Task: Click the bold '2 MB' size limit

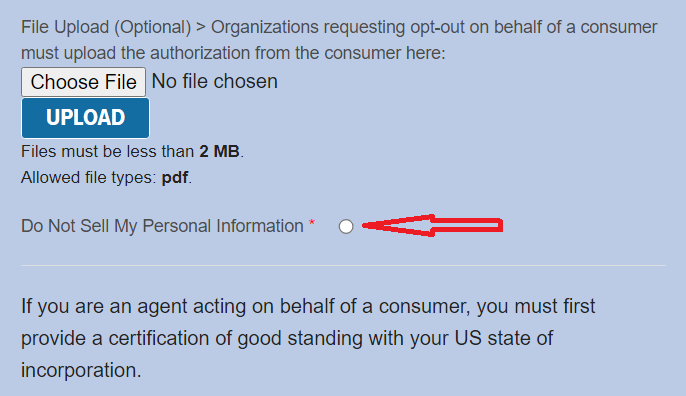Action: click(219, 151)
